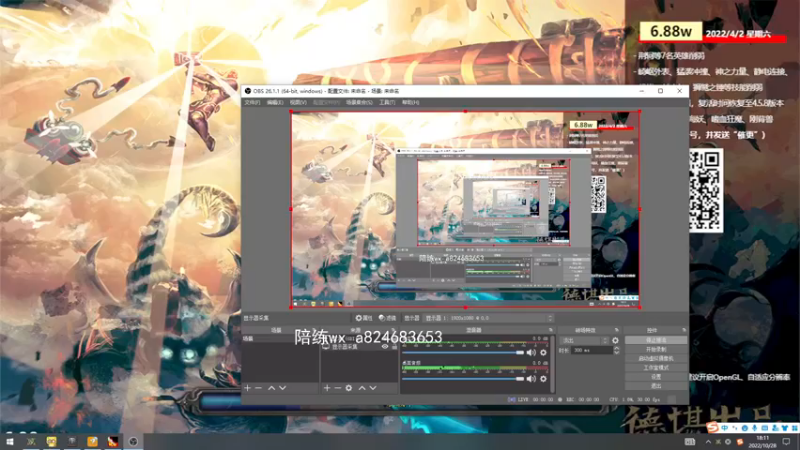Viewport: 800px width, 450px height.
Task: Click the LIVE status indicator in status bar
Action: 530,400
